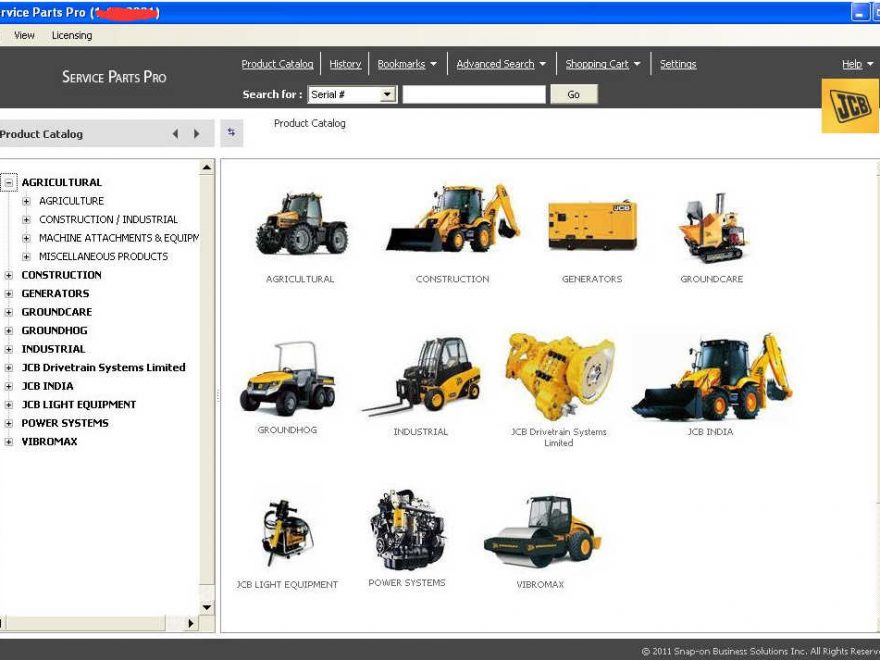This screenshot has height=660, width=880.
Task: Click the sync tree toggle icon
Action: point(231,133)
